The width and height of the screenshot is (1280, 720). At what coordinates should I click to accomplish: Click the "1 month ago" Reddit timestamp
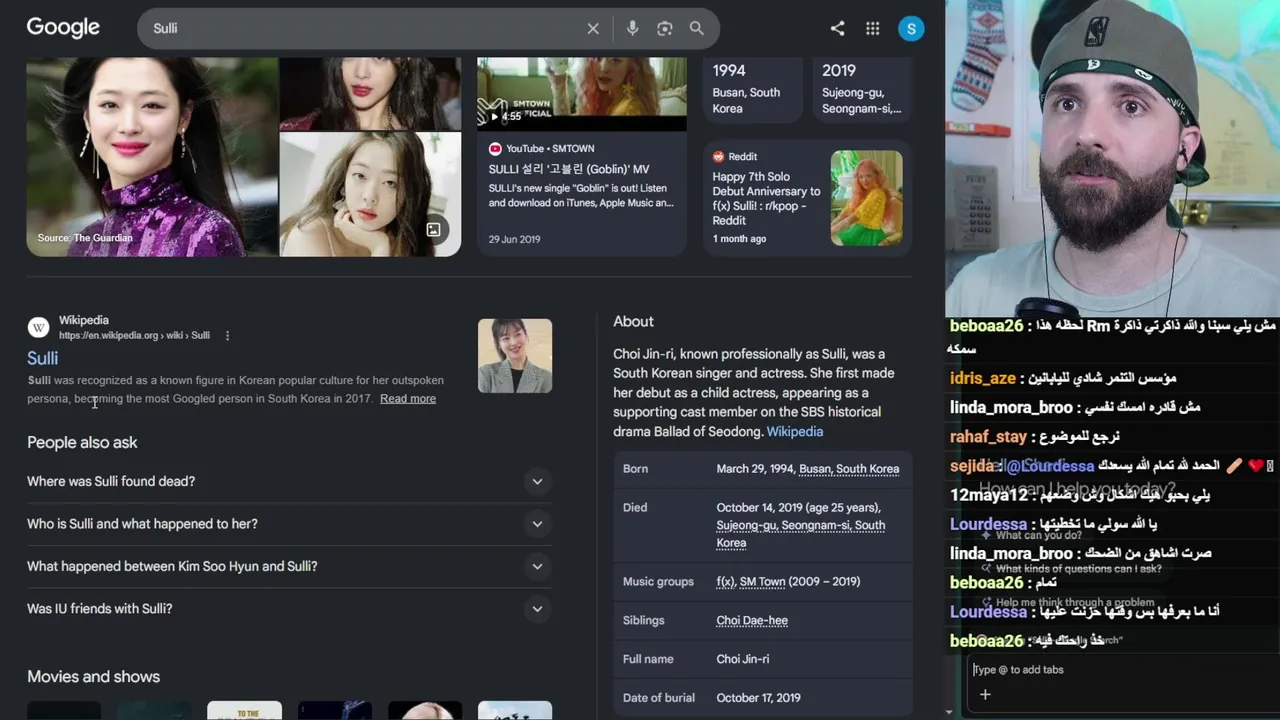click(x=740, y=239)
